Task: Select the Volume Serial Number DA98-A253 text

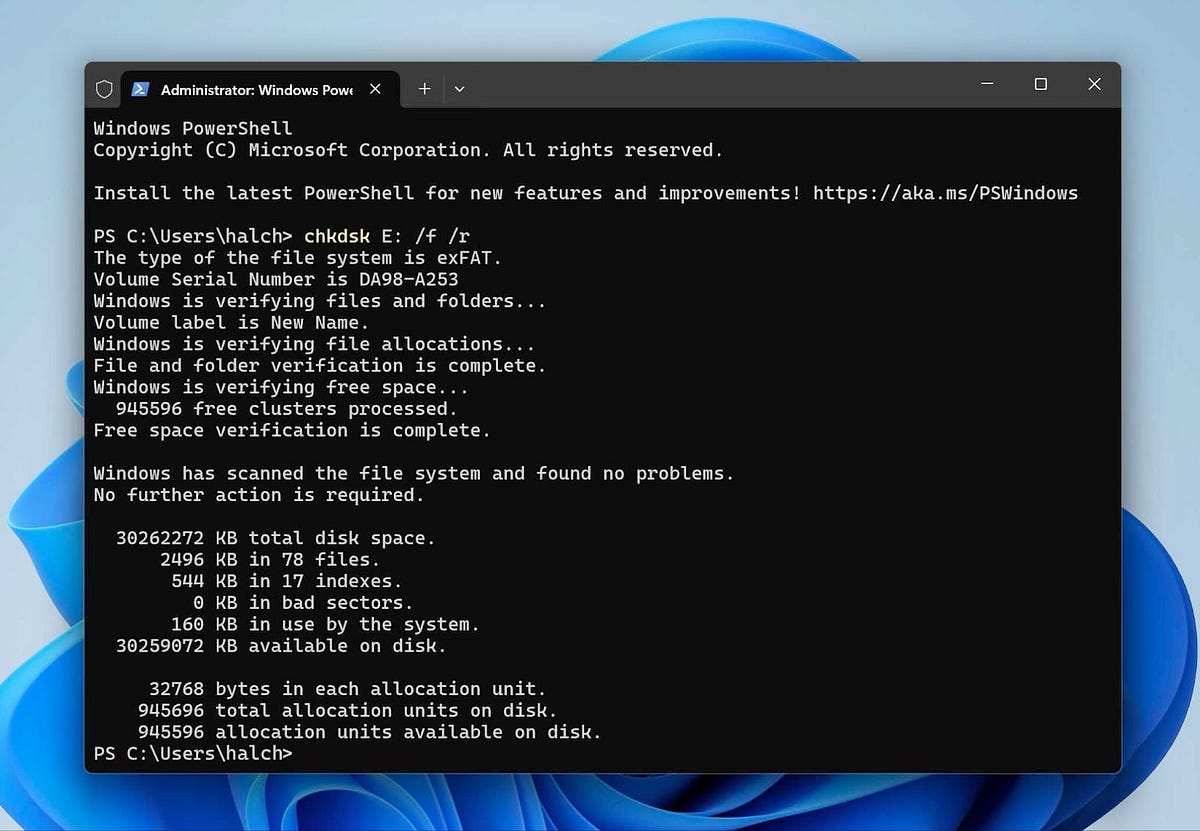Action: (x=274, y=279)
